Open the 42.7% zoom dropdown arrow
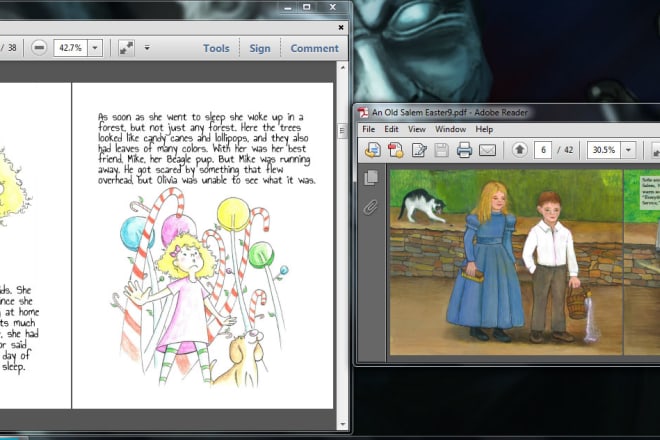Screen dimensions: 660x440 click(x=95, y=48)
